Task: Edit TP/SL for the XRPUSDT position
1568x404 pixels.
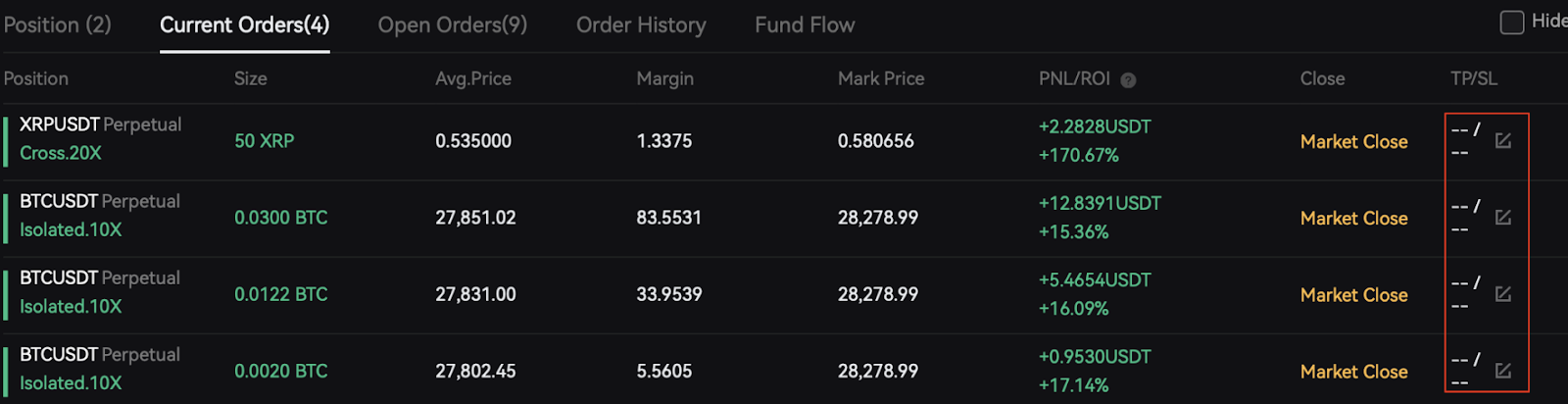Action: [x=1502, y=141]
